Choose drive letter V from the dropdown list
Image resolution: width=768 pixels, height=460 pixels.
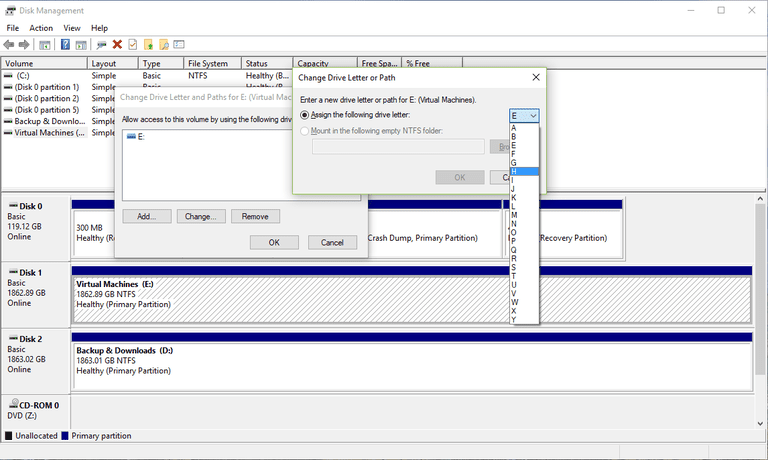524,293
